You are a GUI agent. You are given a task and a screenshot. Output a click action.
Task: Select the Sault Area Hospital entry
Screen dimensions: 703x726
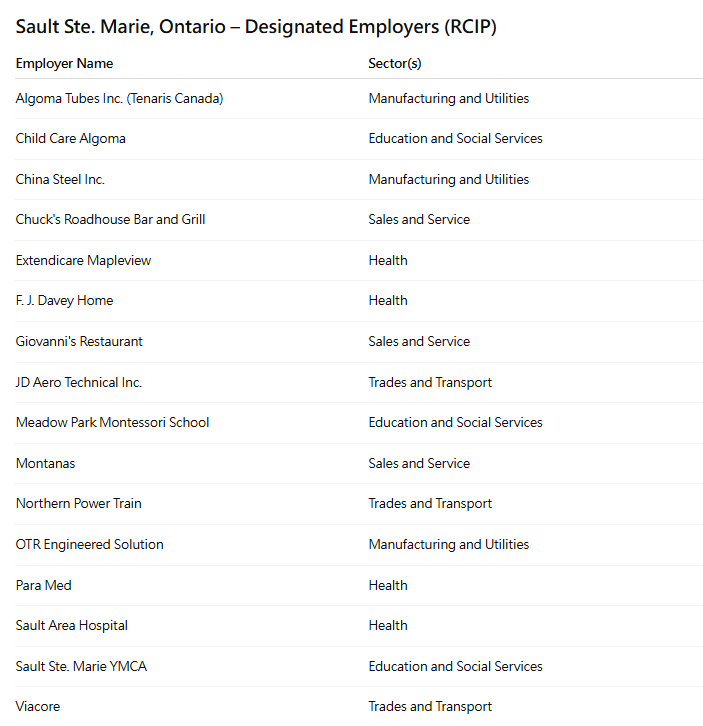coord(71,626)
